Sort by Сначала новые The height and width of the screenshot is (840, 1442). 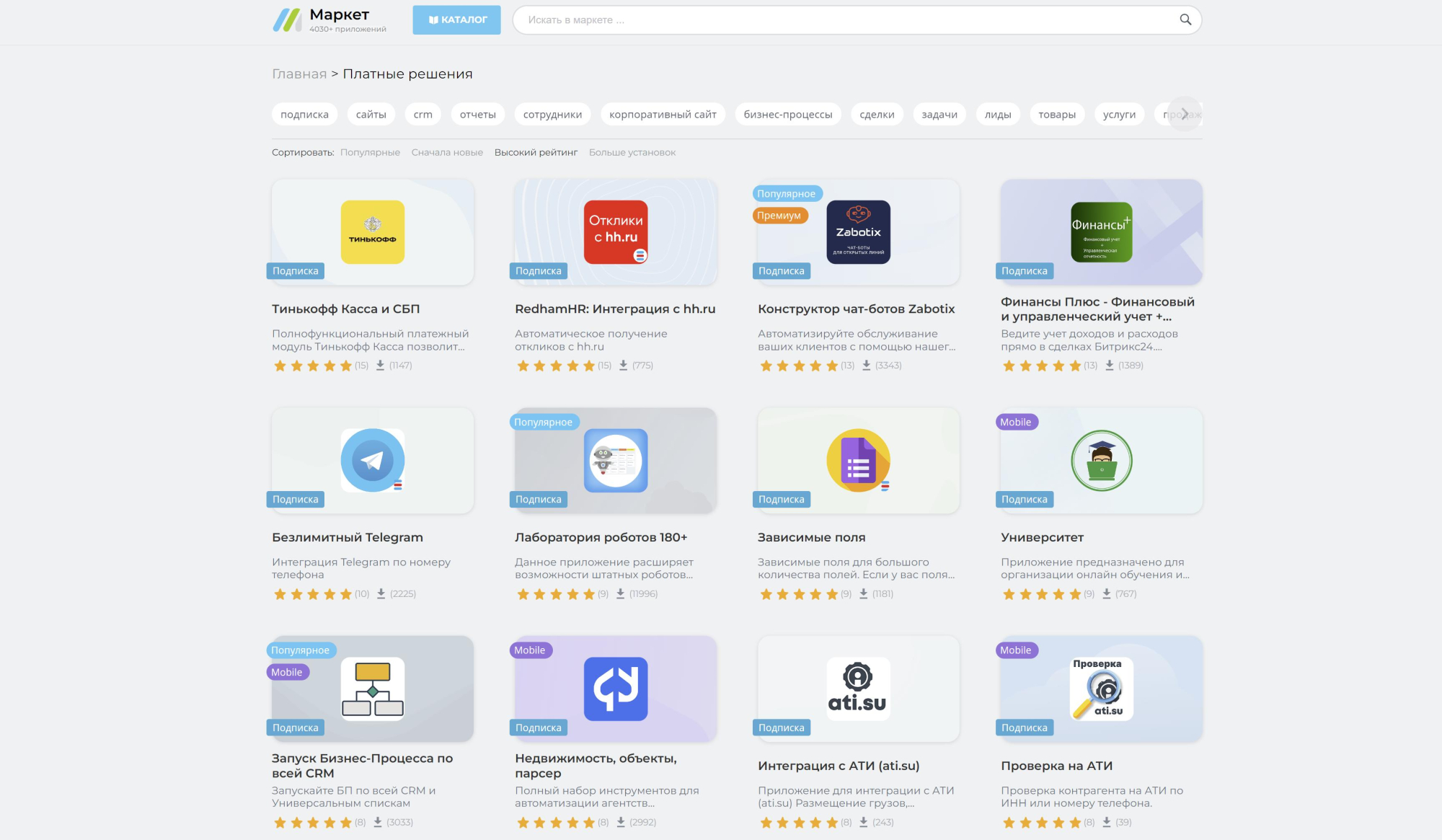tap(447, 153)
